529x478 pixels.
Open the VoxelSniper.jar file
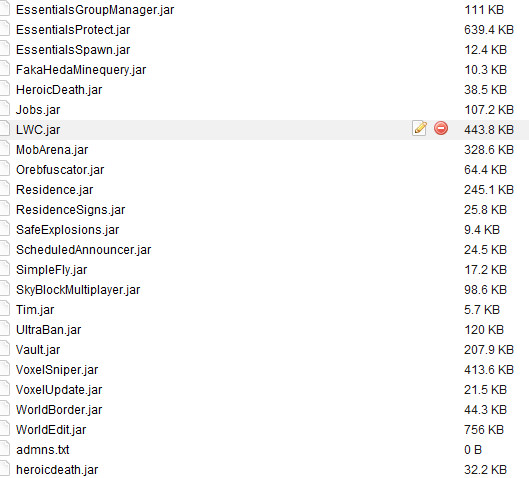(x=57, y=370)
